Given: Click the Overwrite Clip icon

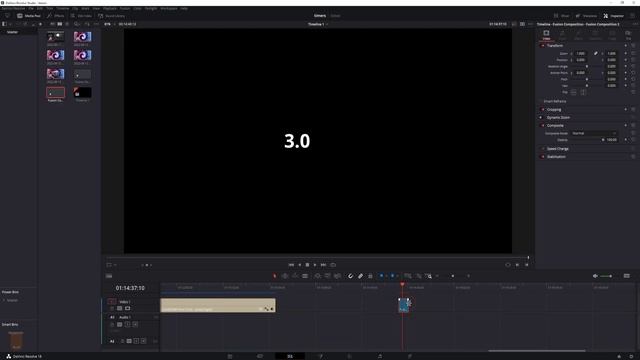Looking at the screenshot, I should click(x=327, y=276).
